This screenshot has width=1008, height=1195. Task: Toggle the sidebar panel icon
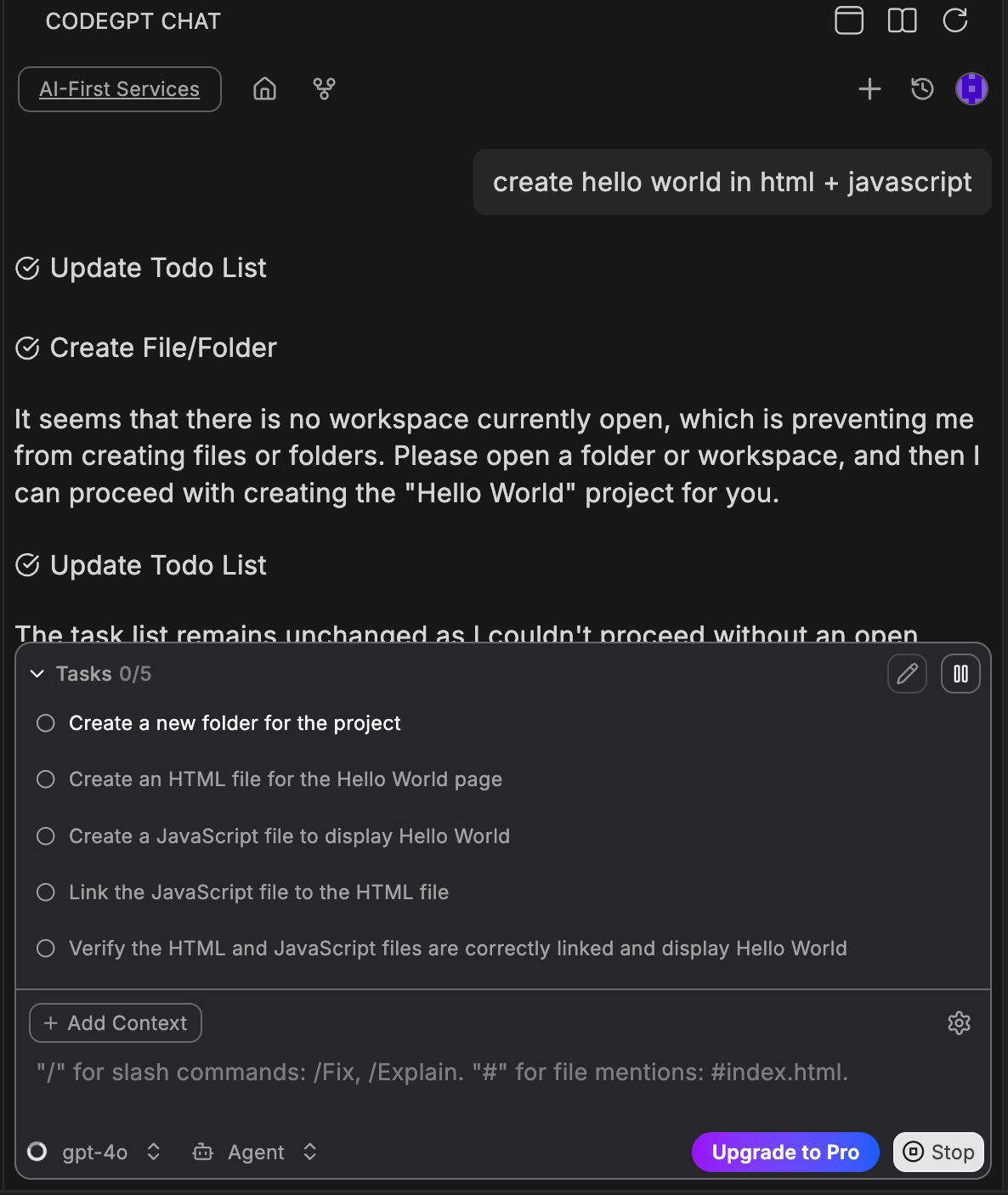click(848, 20)
